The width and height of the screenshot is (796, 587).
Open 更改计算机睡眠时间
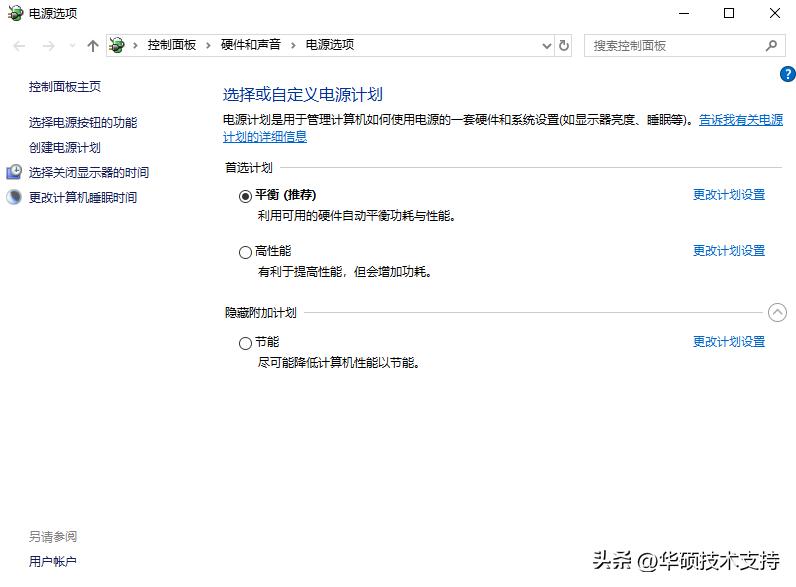[x=83, y=198]
